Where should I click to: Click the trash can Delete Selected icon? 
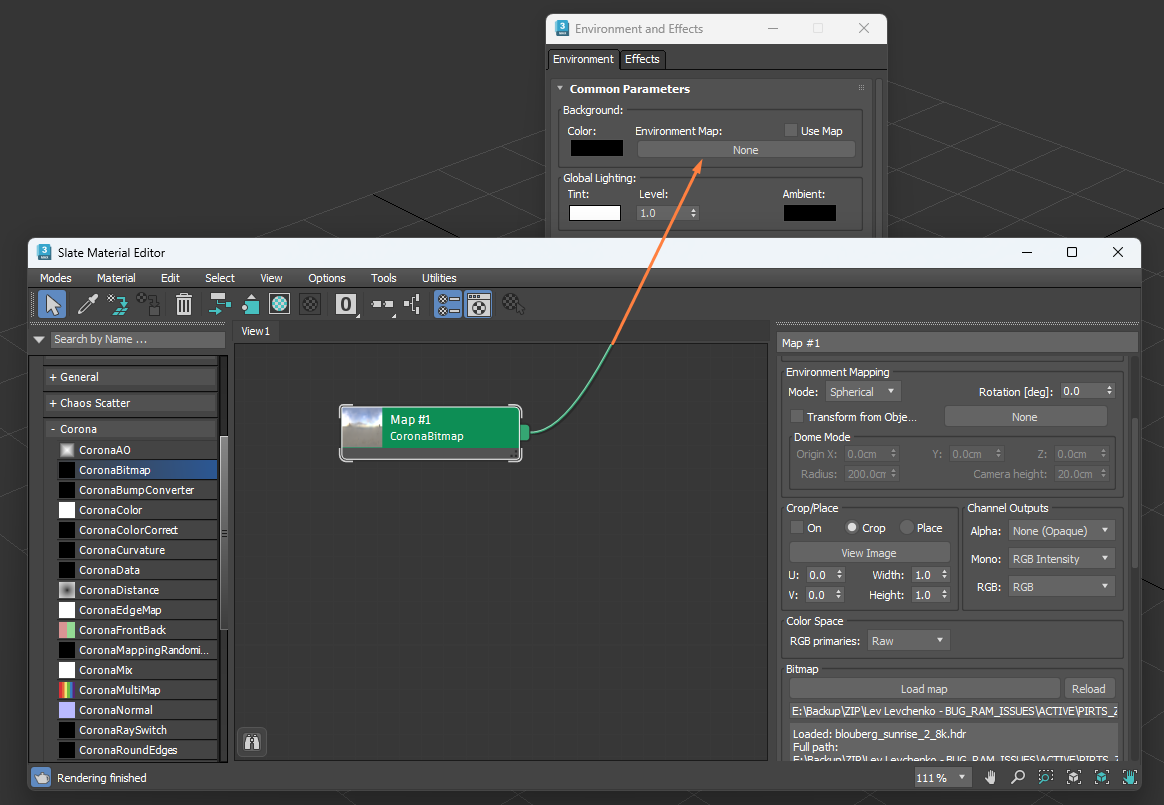tap(183, 304)
